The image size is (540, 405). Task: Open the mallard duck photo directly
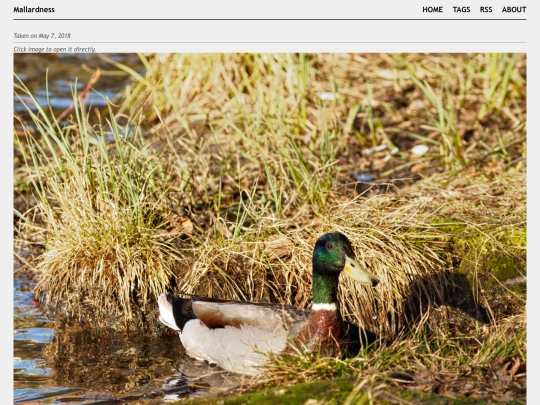click(270, 229)
